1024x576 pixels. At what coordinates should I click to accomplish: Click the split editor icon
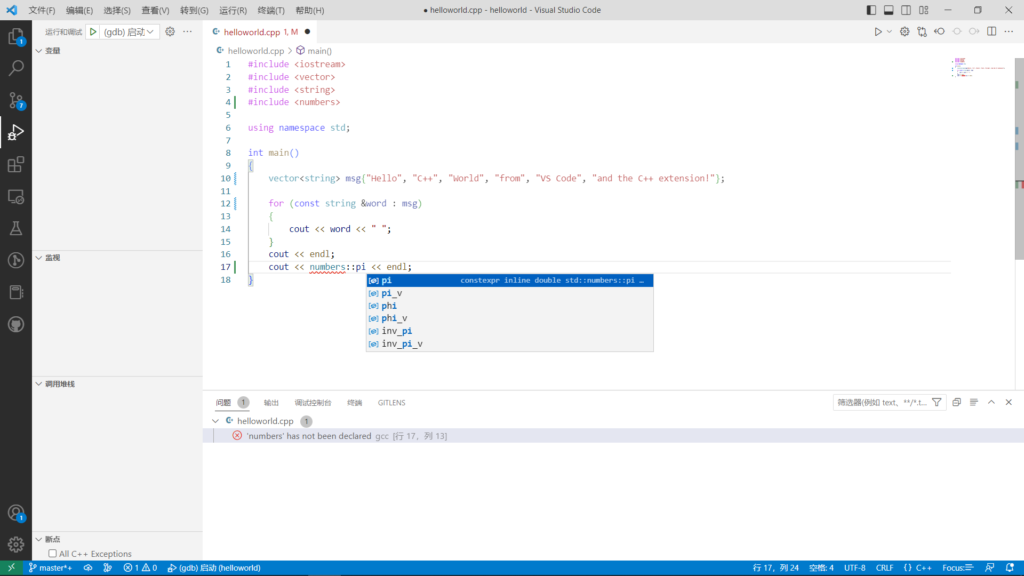[992, 32]
